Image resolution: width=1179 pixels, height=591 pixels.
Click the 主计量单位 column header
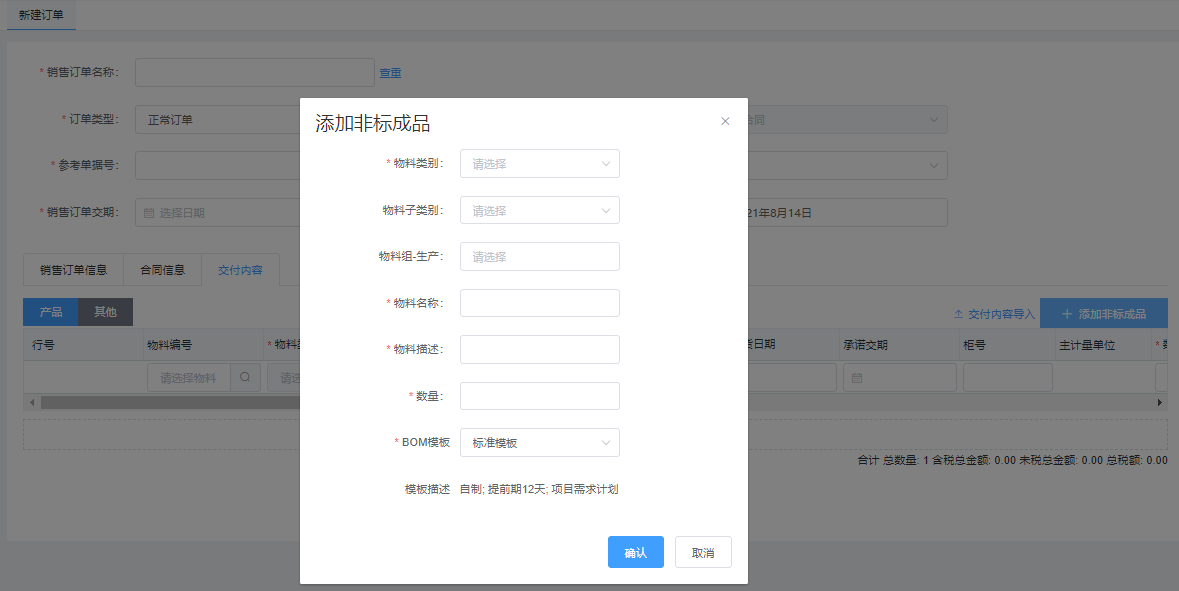tap(1087, 345)
